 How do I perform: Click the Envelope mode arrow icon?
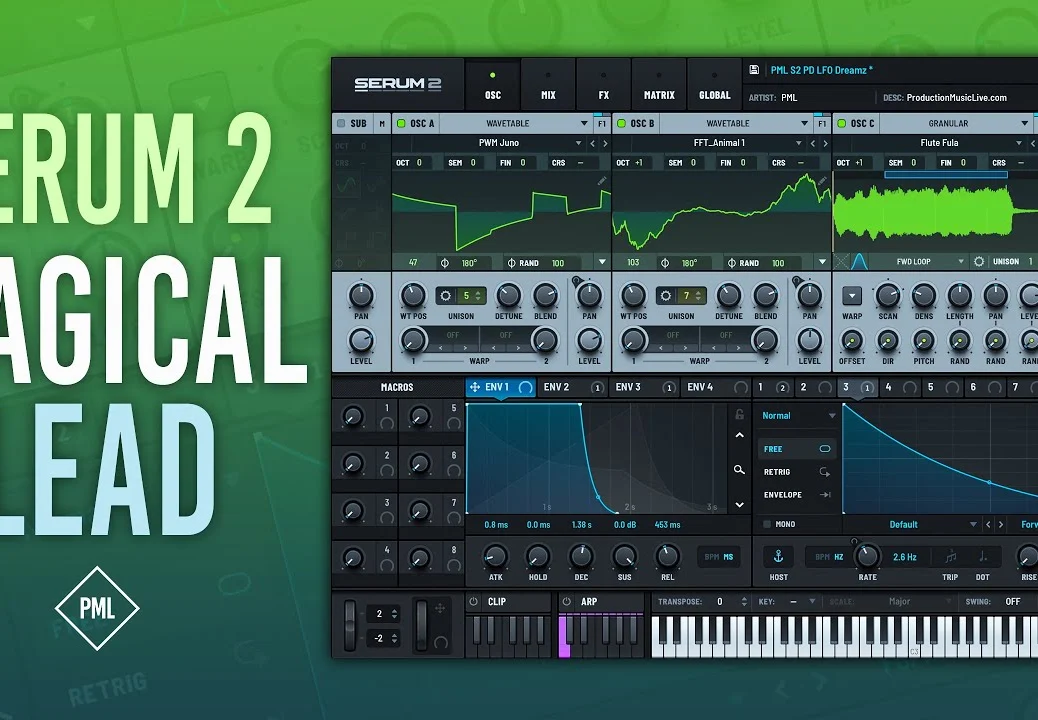(825, 494)
